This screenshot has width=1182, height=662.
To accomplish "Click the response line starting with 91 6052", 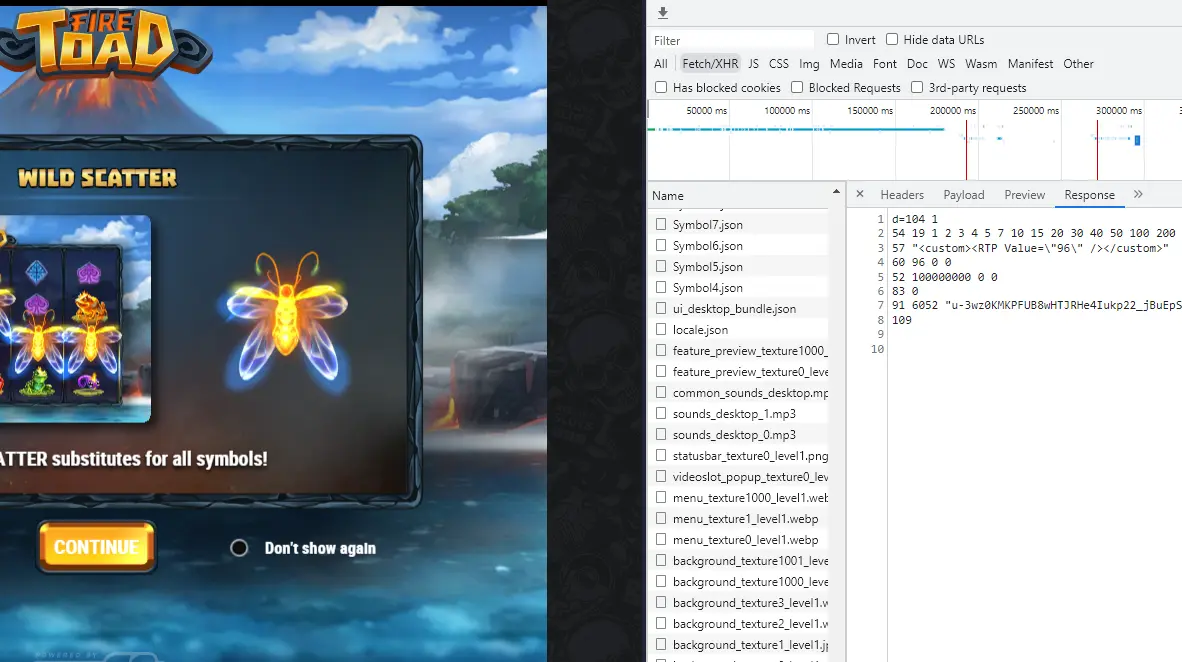I will tap(1037, 305).
